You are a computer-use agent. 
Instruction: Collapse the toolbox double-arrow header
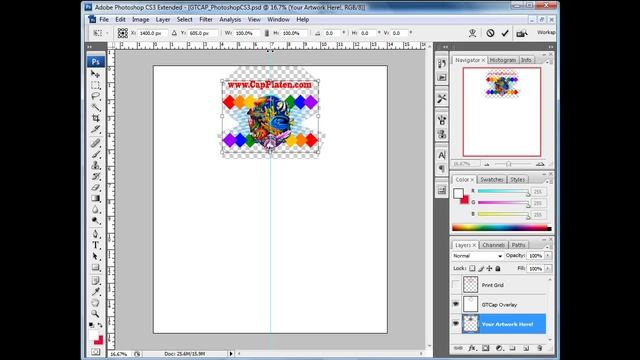click(90, 47)
